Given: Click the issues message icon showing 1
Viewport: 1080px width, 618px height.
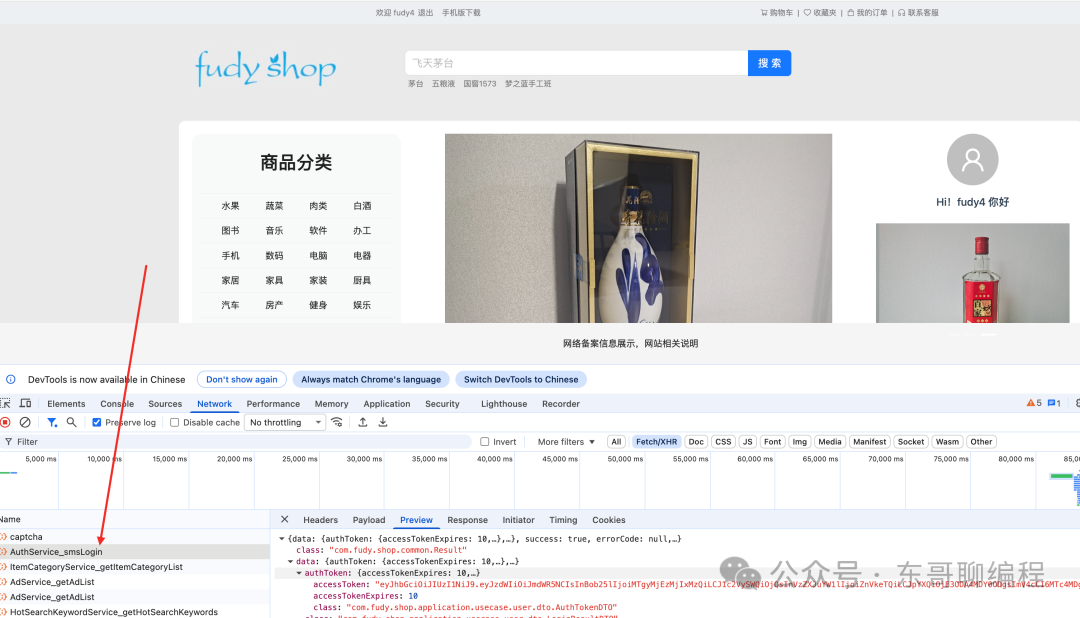Looking at the screenshot, I should (1054, 403).
